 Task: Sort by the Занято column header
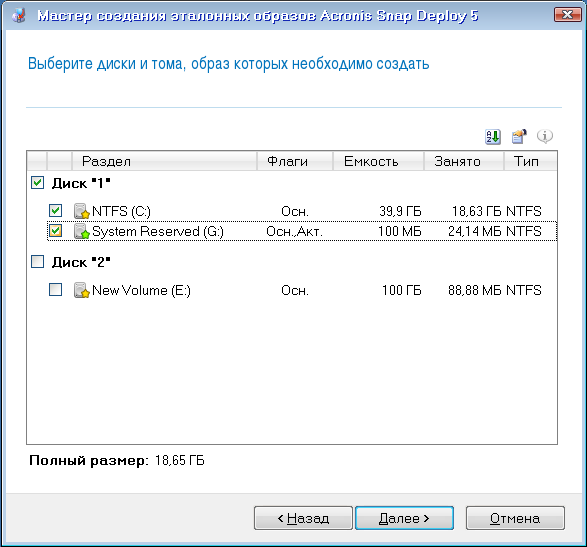[x=464, y=161]
